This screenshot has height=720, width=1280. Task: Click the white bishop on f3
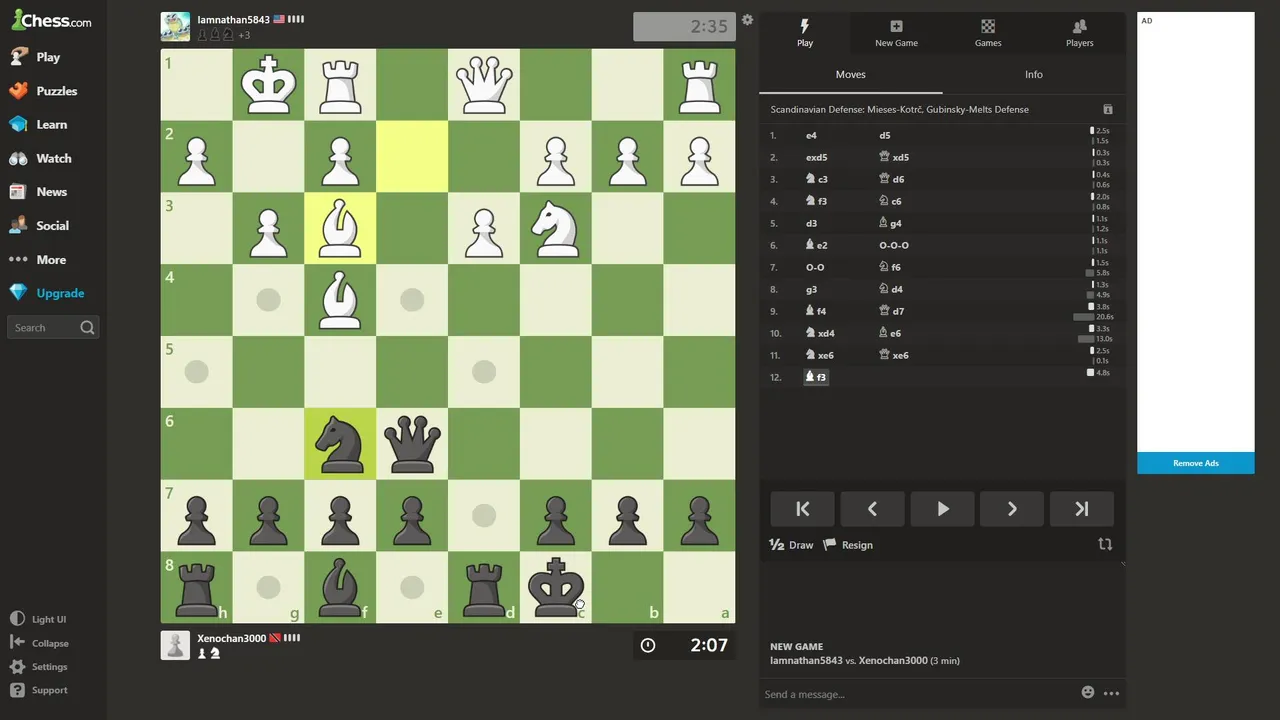pyautogui.click(x=340, y=228)
